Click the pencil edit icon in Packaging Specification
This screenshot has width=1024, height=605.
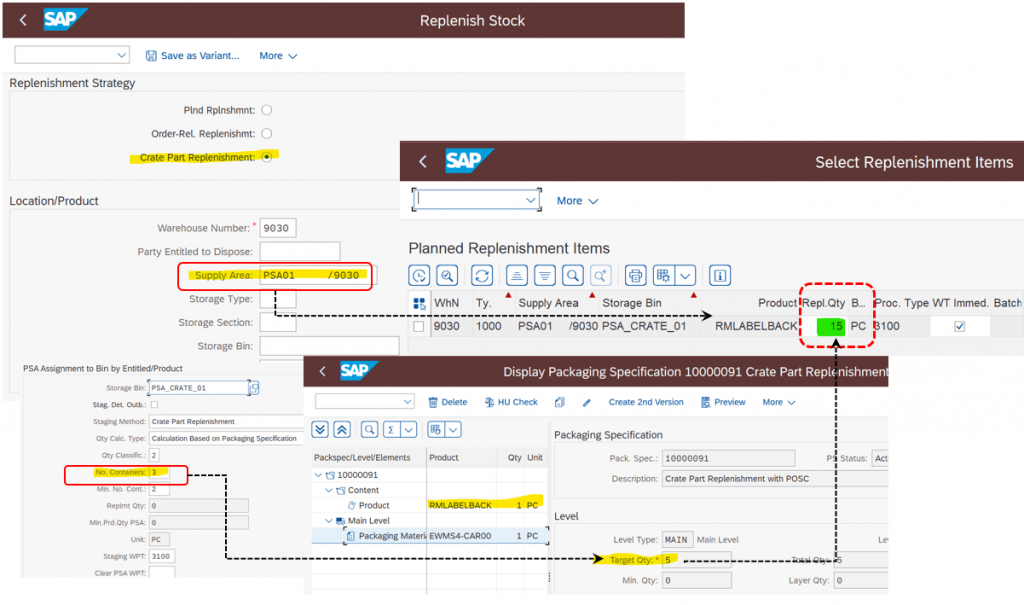[x=586, y=402]
